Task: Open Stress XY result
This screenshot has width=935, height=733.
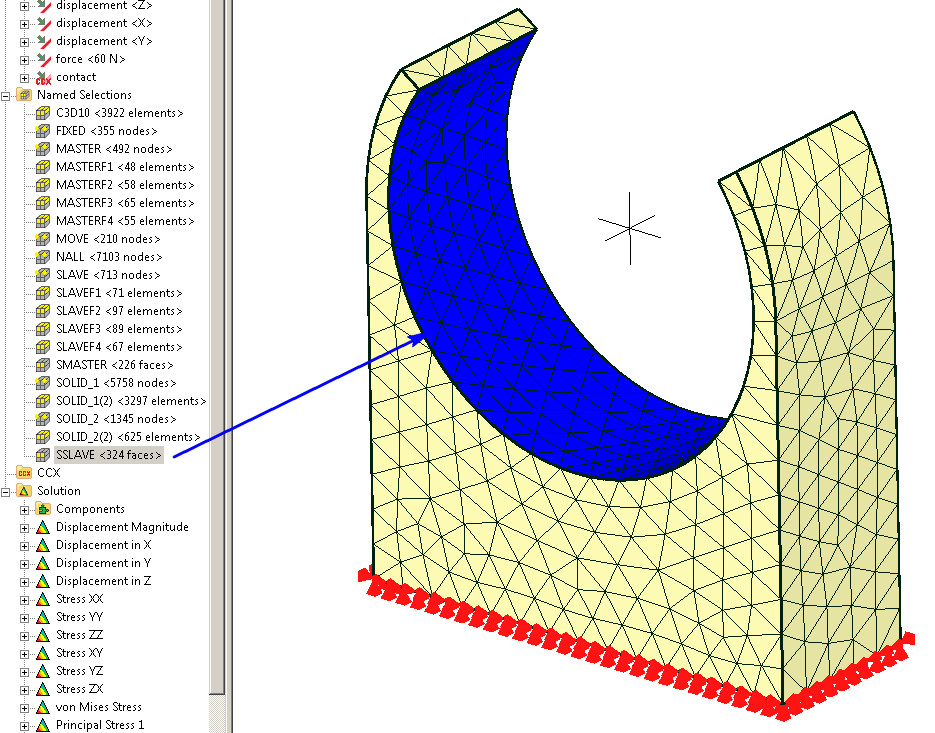Action: tap(79, 653)
